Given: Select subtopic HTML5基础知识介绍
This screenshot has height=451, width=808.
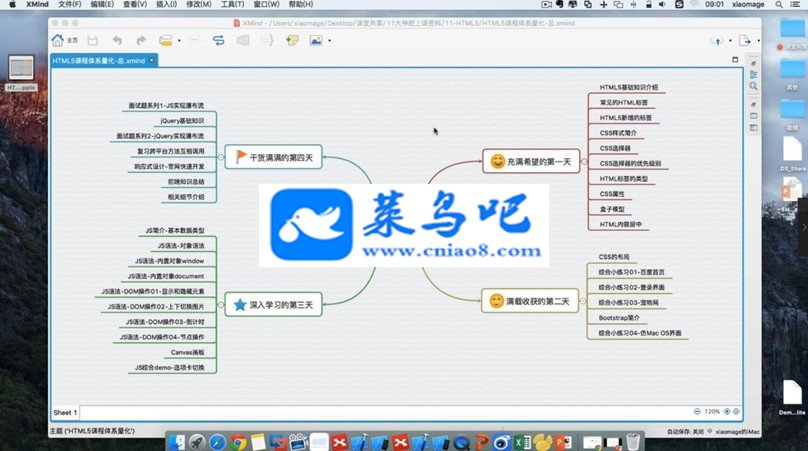Looking at the screenshot, I should coord(629,87).
